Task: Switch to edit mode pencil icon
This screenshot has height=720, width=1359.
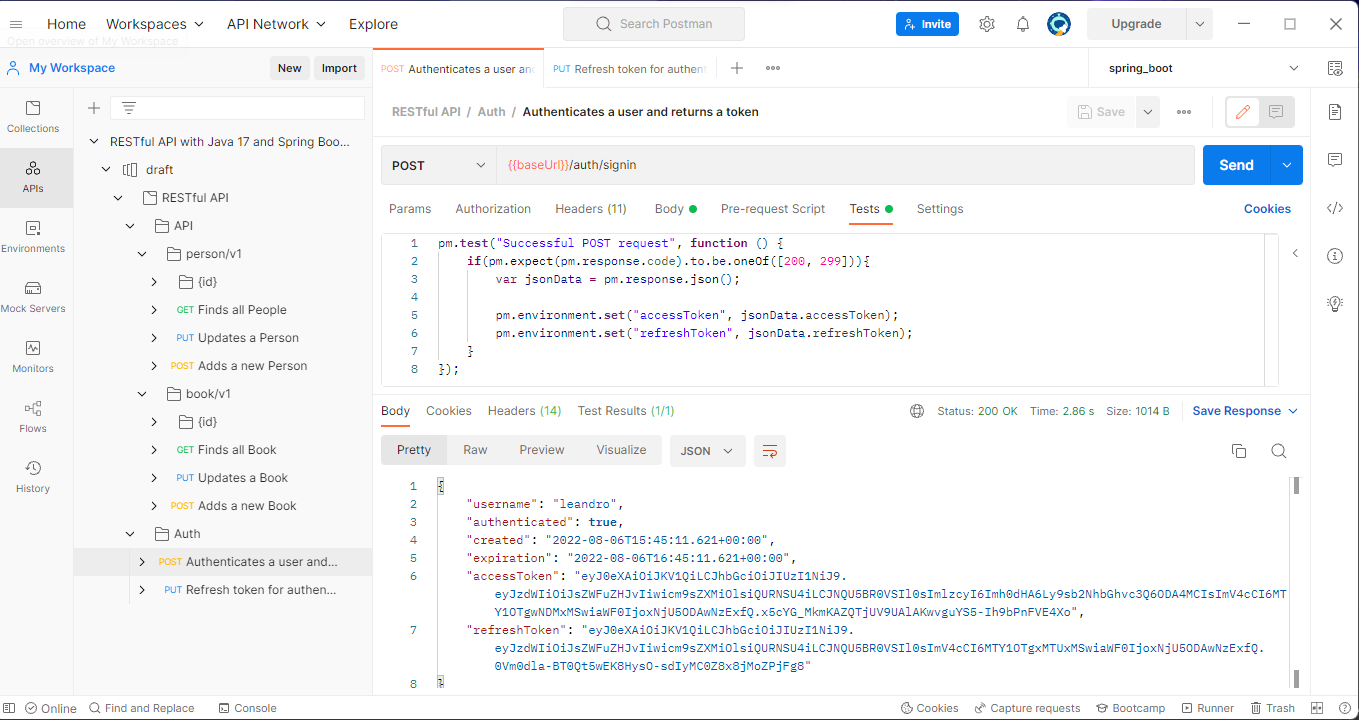Action: point(1243,112)
